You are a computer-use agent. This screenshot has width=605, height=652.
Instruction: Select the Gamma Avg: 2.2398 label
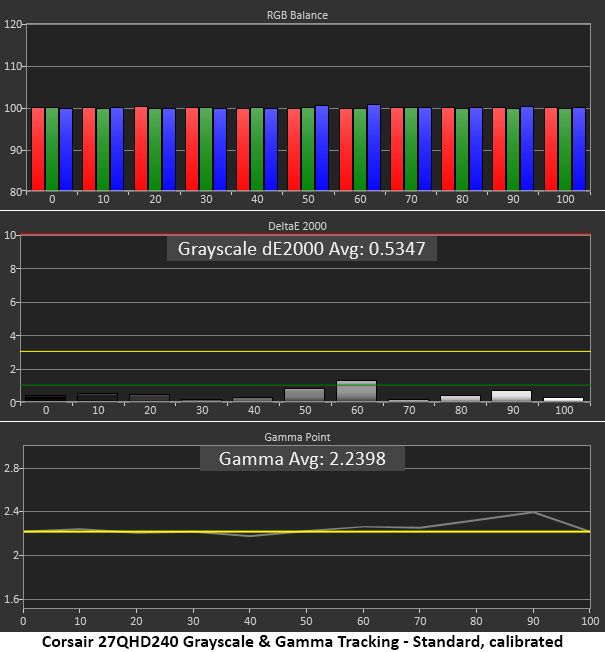coord(302,459)
